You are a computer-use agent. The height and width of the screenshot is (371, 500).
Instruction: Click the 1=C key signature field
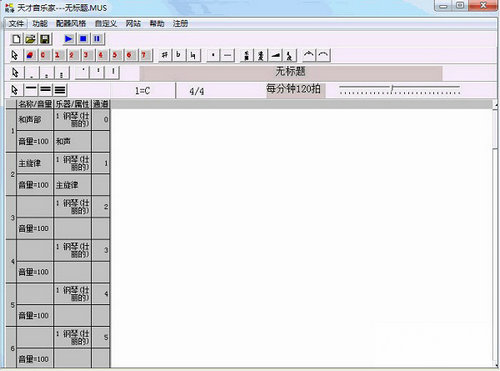(x=143, y=90)
